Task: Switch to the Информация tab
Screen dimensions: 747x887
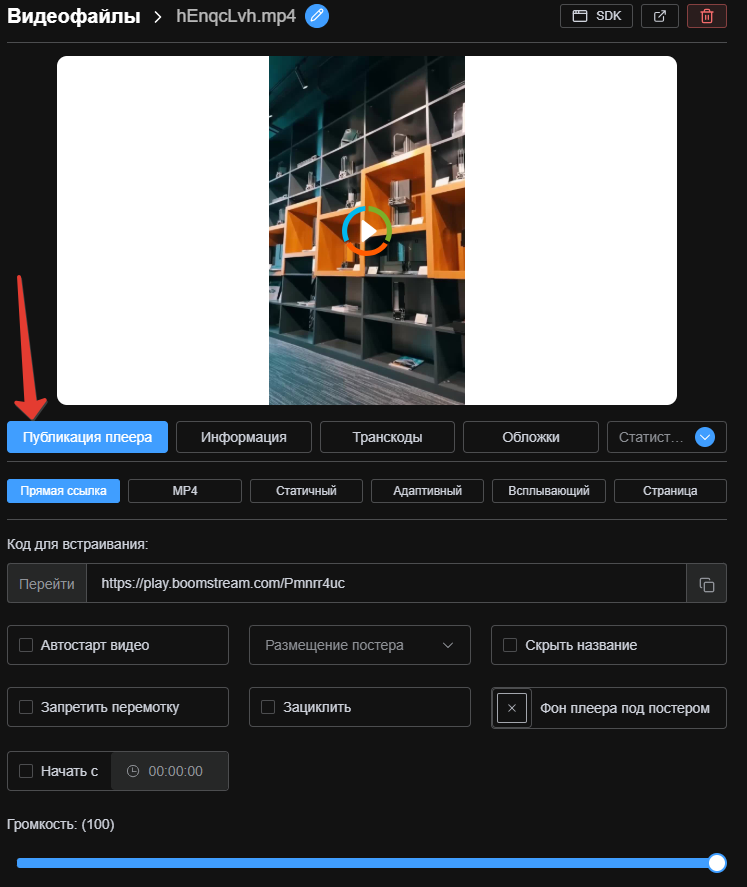Action: point(244,437)
